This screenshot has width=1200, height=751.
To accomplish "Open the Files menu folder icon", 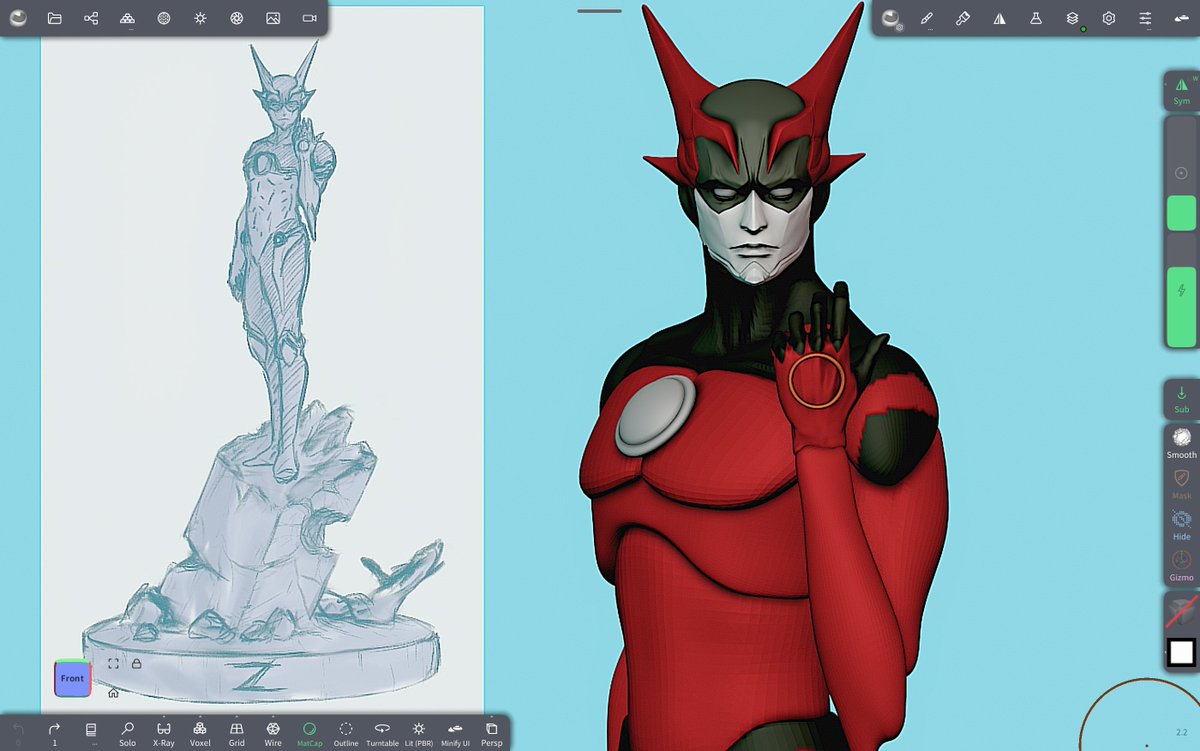I will click(55, 18).
